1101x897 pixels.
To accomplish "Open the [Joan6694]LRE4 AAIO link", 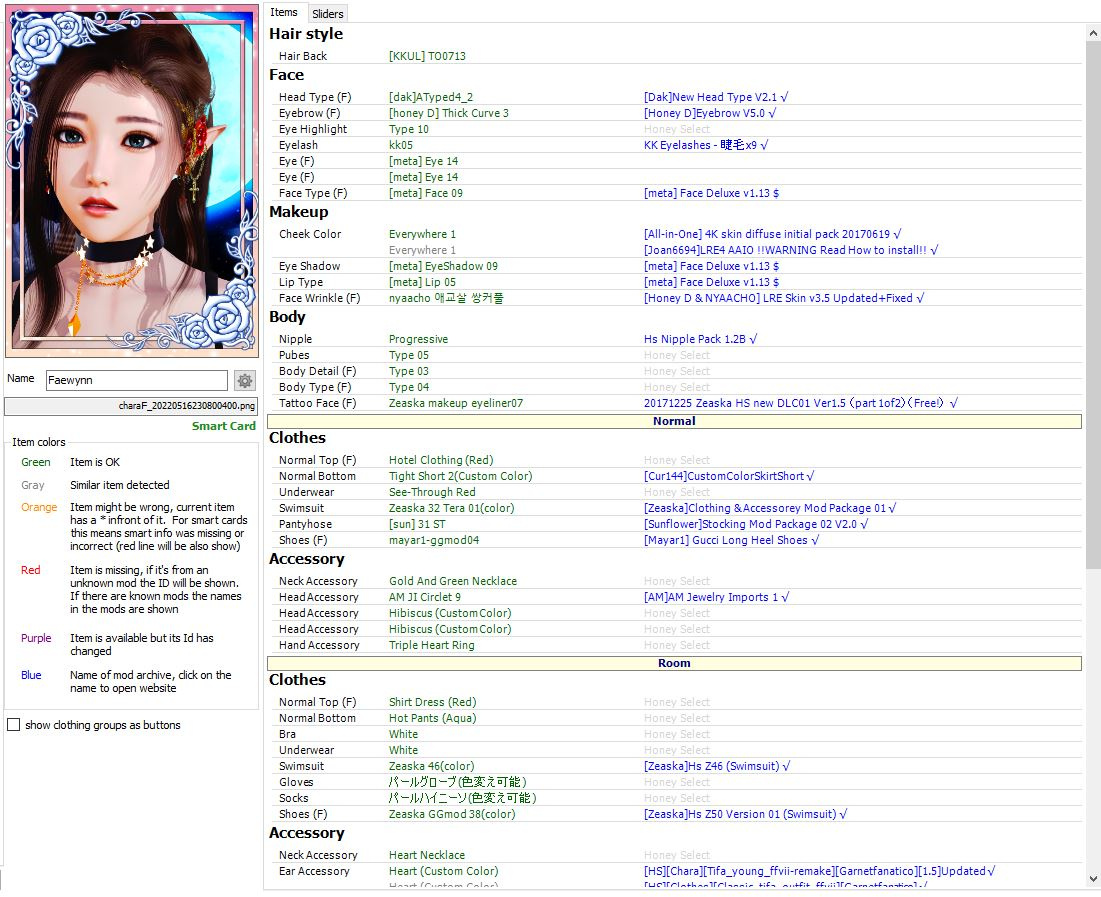I will tap(791, 250).
